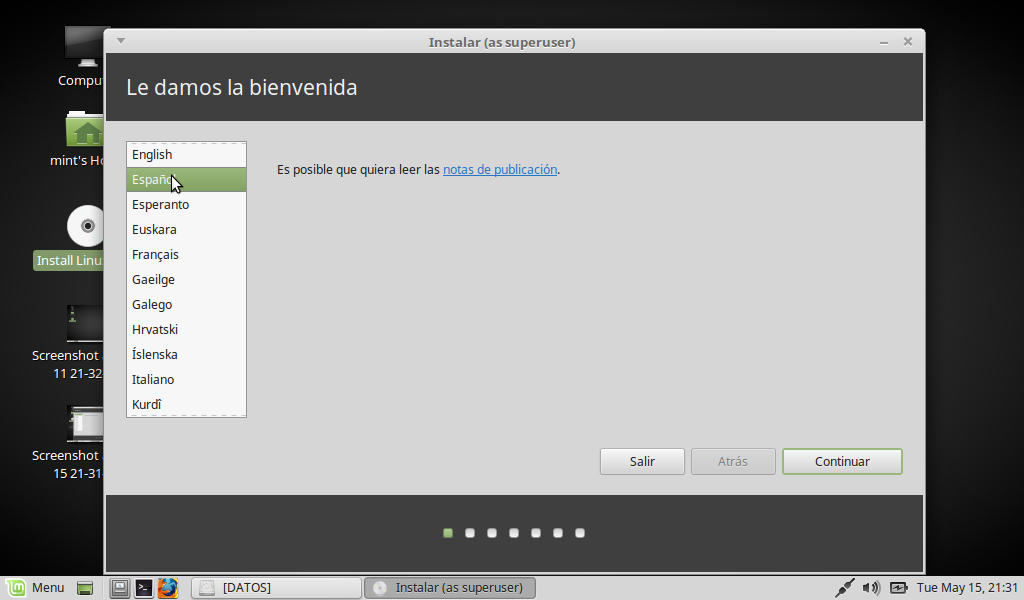Launch Firefox from the panel

pos(167,588)
